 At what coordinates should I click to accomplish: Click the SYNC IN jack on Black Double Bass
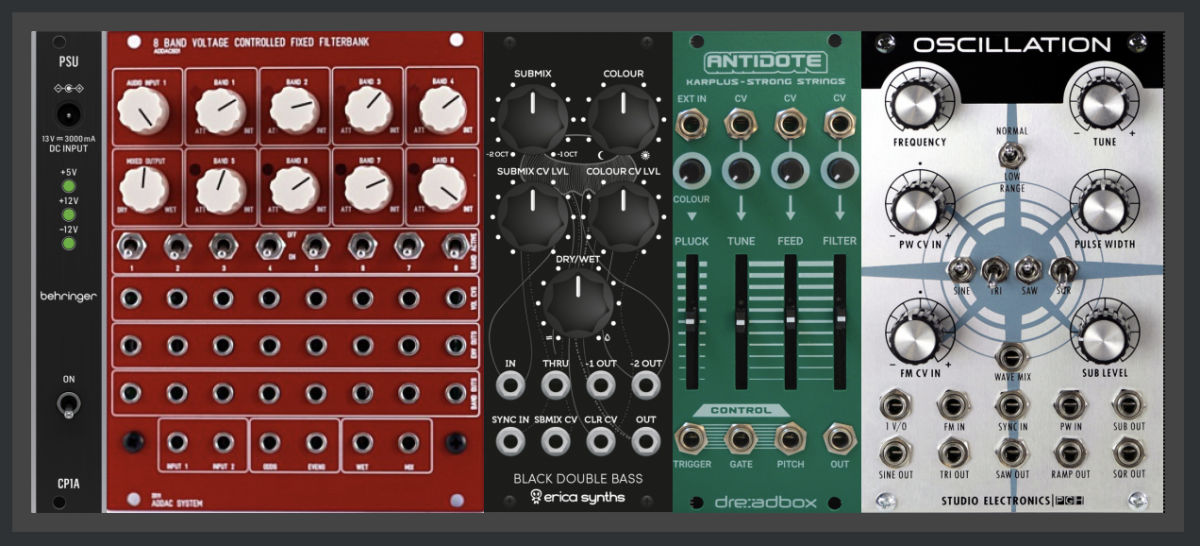(511, 439)
